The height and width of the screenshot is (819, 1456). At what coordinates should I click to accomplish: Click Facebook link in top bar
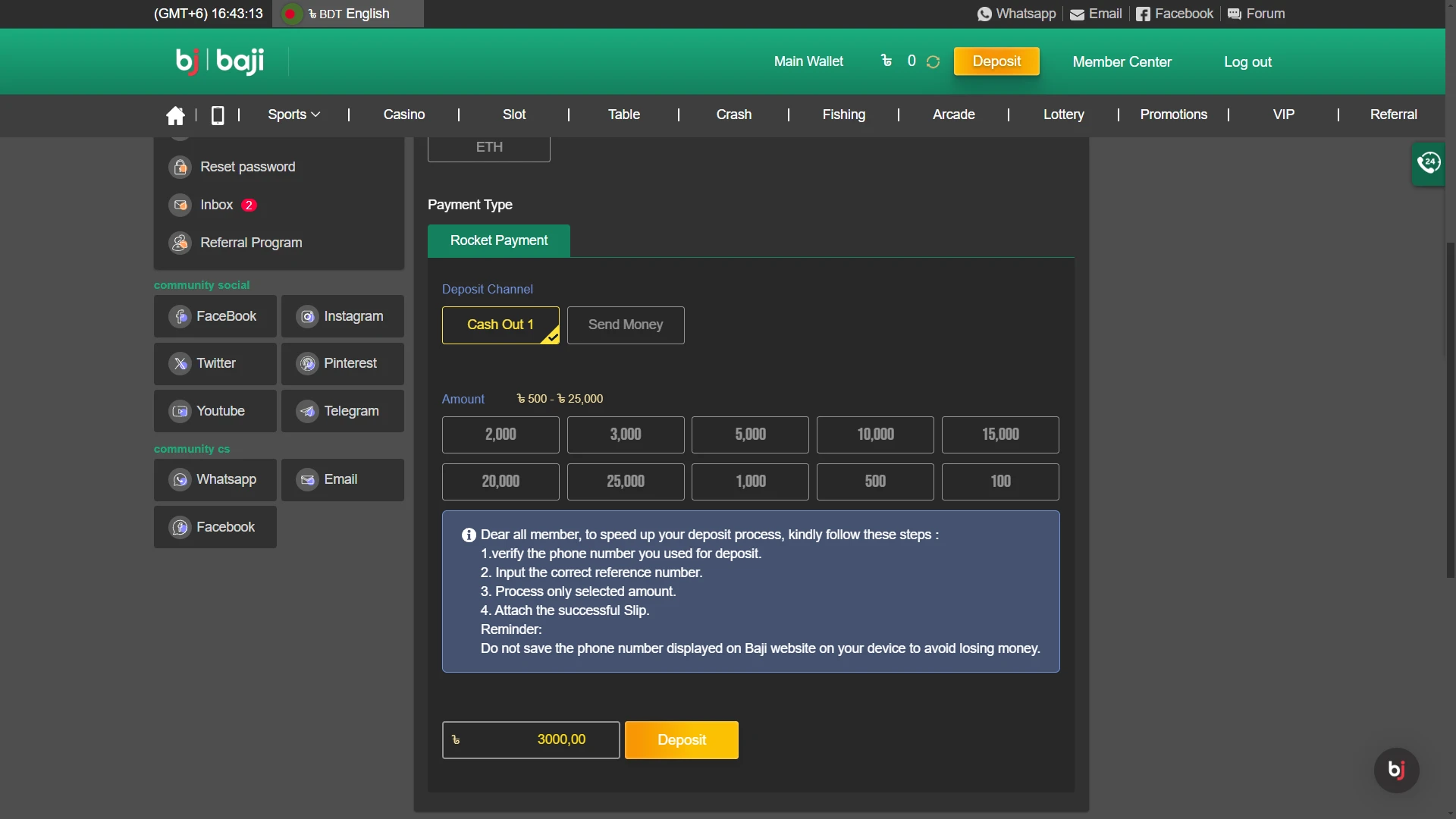pyautogui.click(x=1175, y=14)
